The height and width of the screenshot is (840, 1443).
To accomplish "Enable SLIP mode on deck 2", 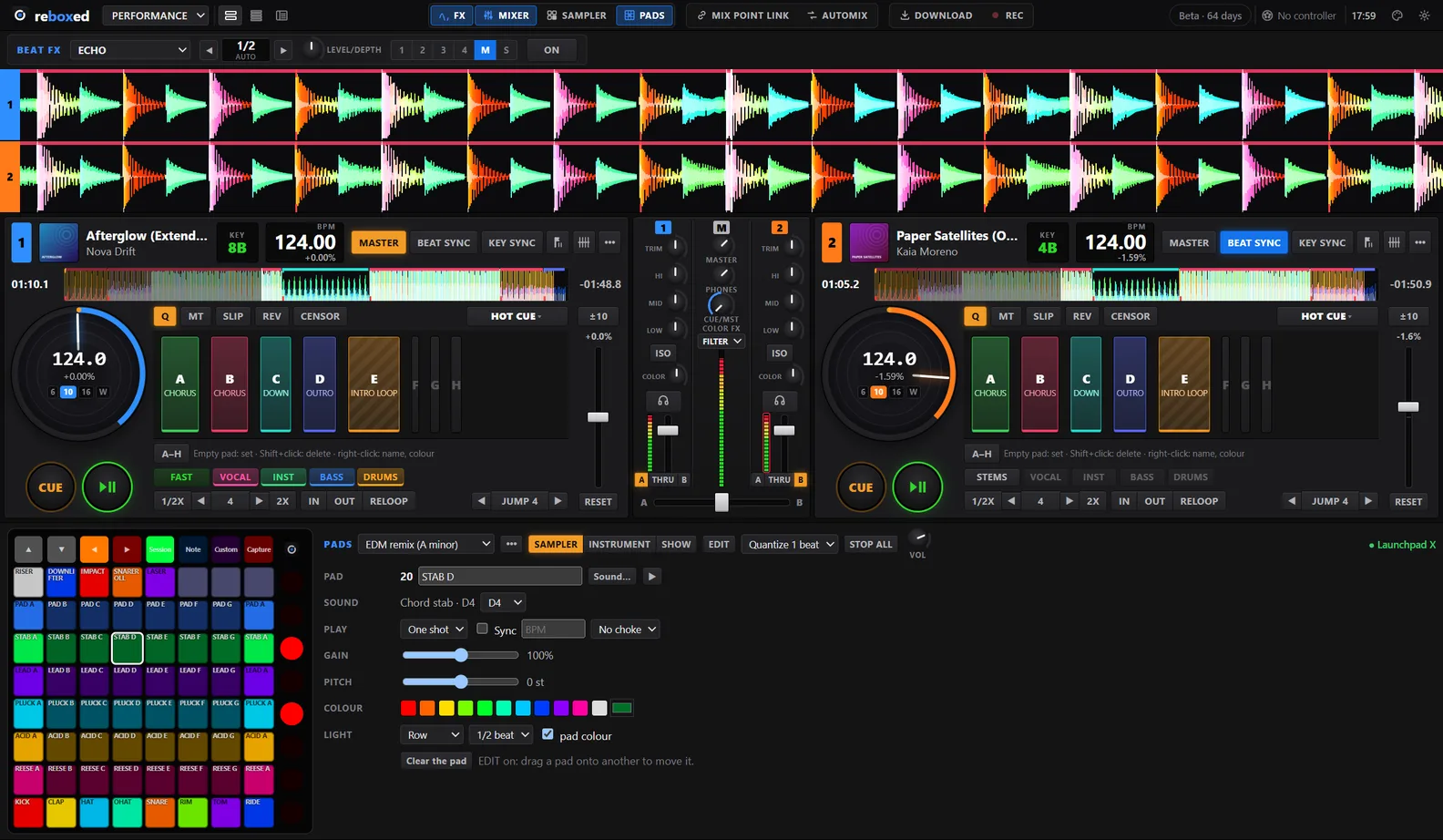I will tap(1043, 316).
